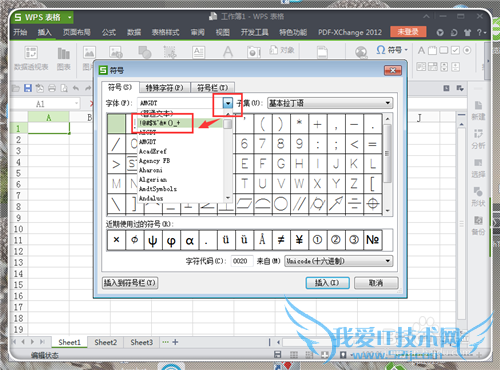Open the PDF-XChange 2012 ribbon tab
The width and height of the screenshot is (500, 370).
click(350, 32)
